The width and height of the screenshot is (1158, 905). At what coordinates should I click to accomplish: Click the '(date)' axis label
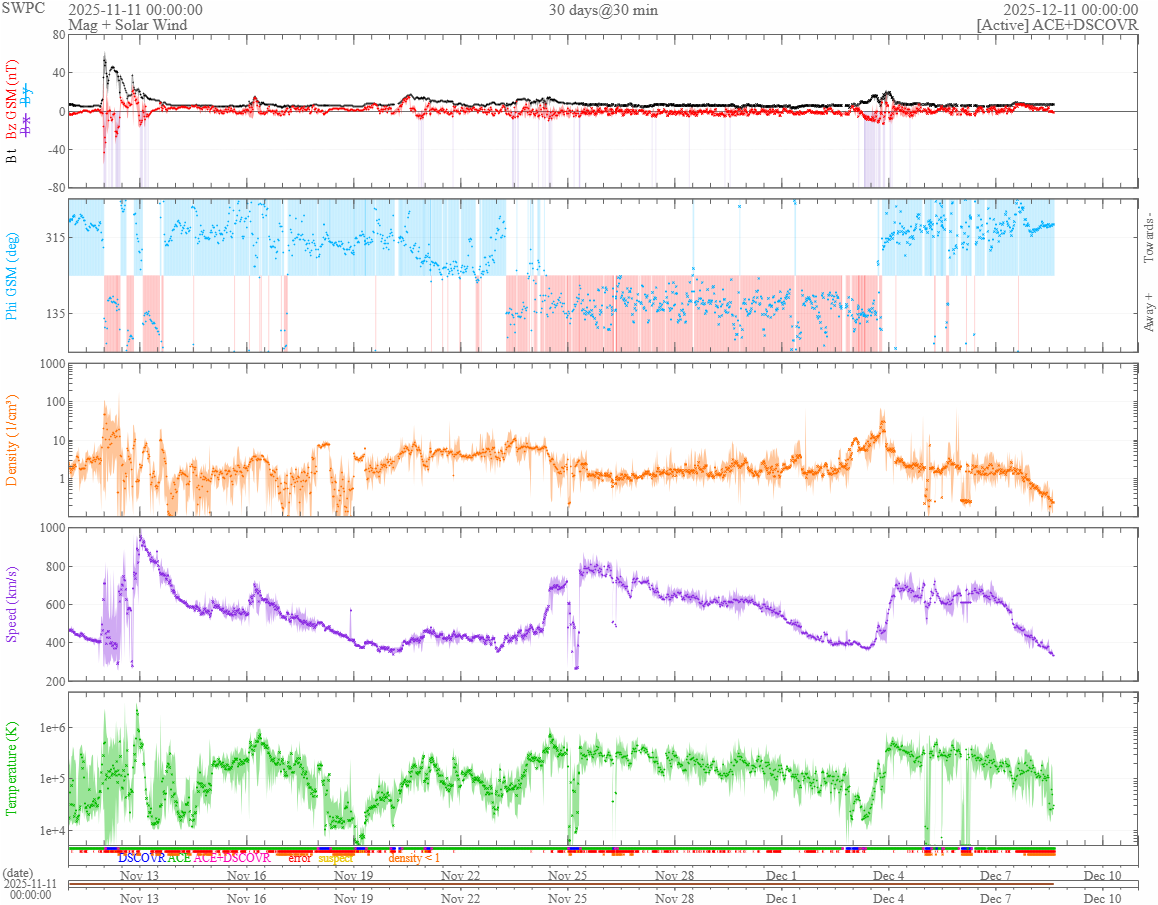(18, 873)
